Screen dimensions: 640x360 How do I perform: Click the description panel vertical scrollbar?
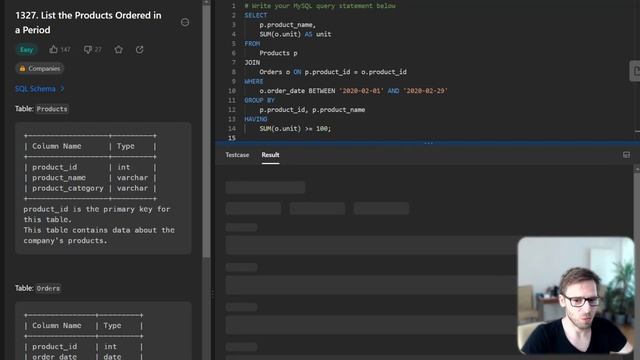pyautogui.click(x=207, y=131)
